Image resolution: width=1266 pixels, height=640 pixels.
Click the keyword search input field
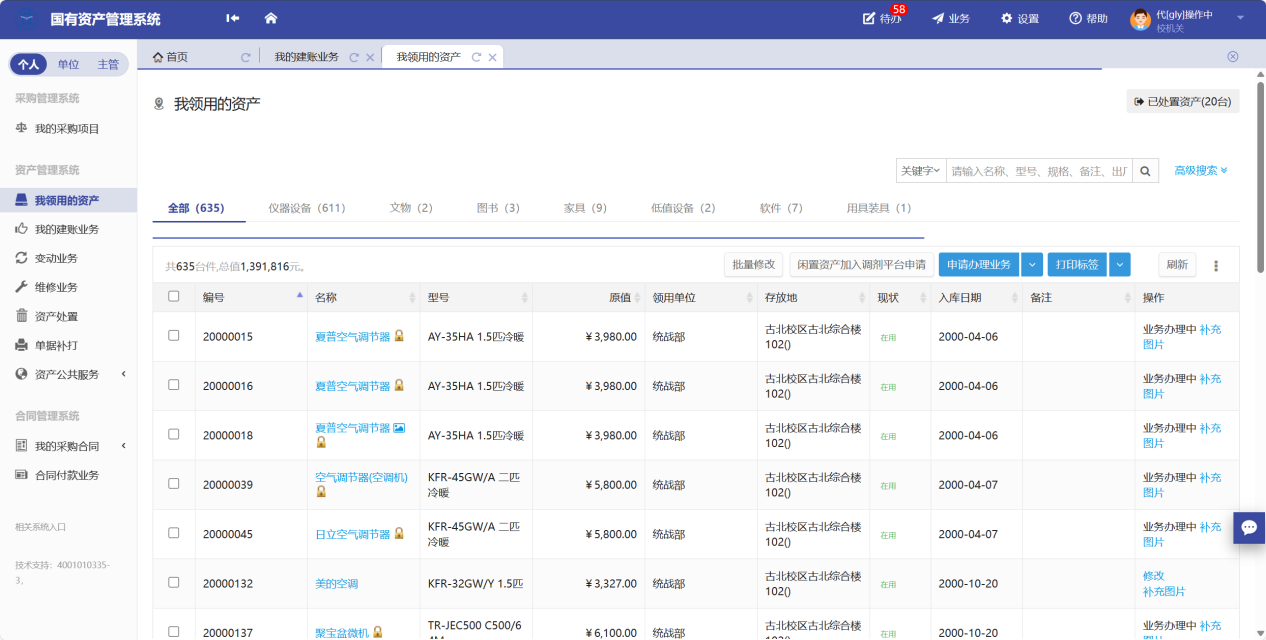point(1038,171)
